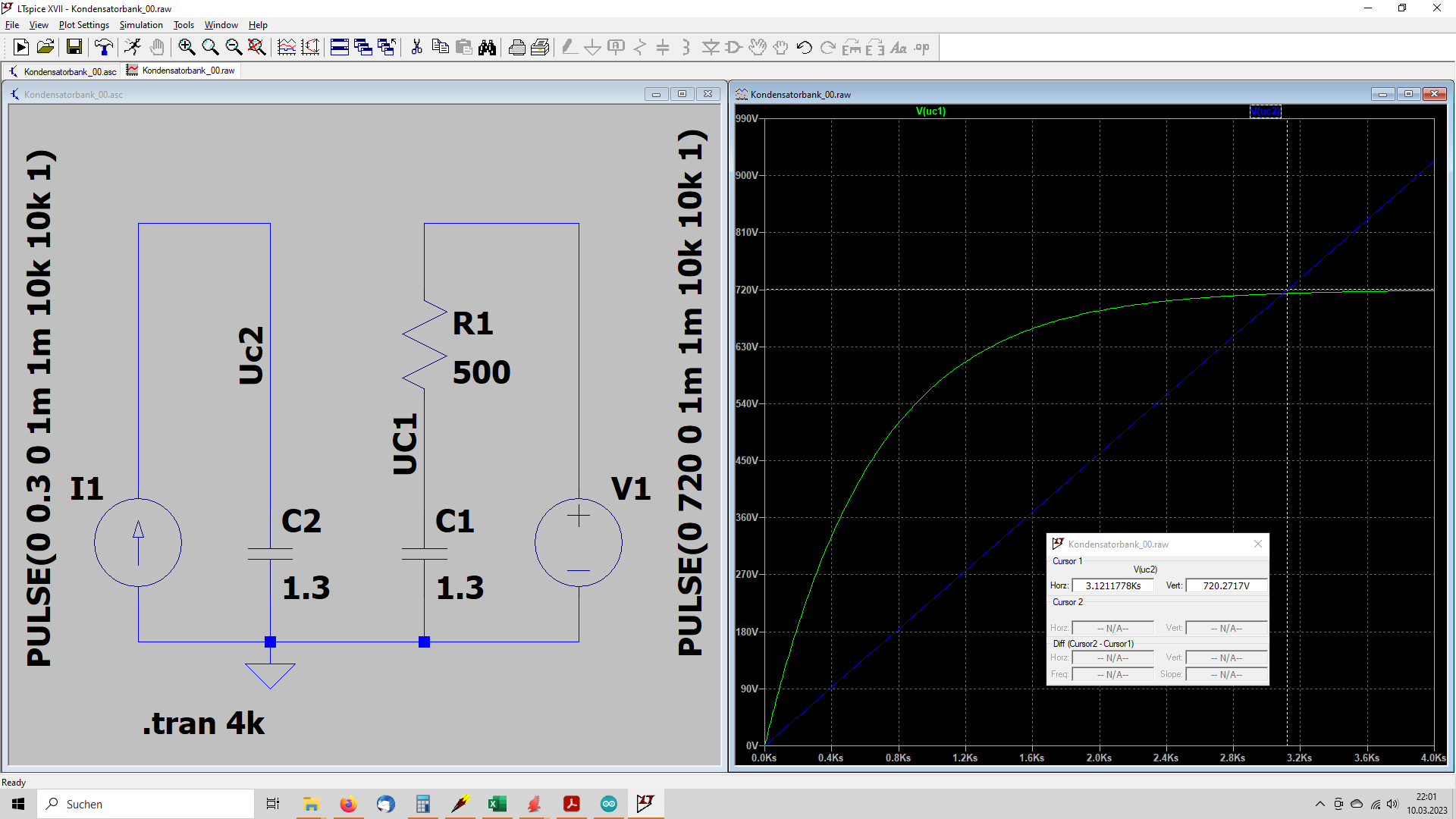
Task: Click the Place Capacitor icon
Action: 663,47
